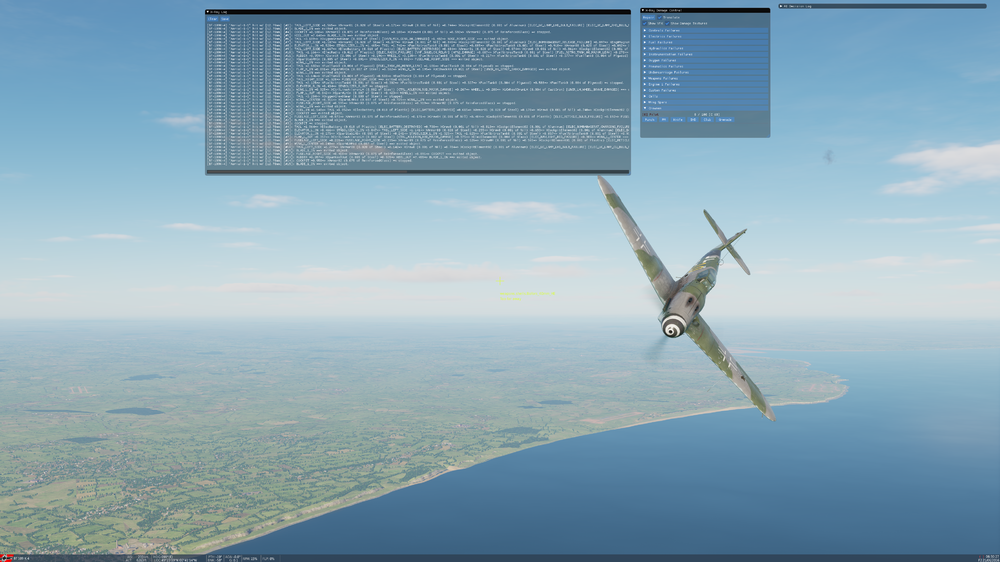Expand the Electrics Failures section
Viewport: 1000px width, 562px height.
(x=705, y=36)
